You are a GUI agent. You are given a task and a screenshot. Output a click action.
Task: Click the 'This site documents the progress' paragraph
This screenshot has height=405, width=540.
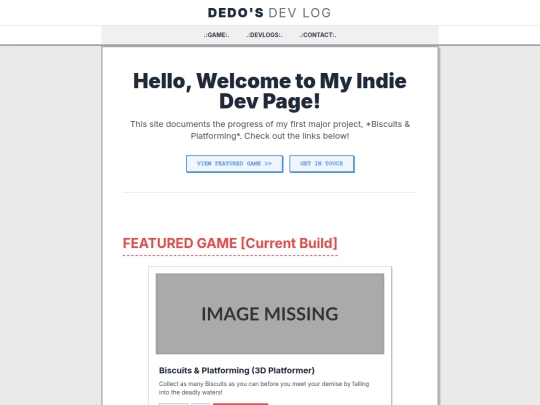[270, 130]
